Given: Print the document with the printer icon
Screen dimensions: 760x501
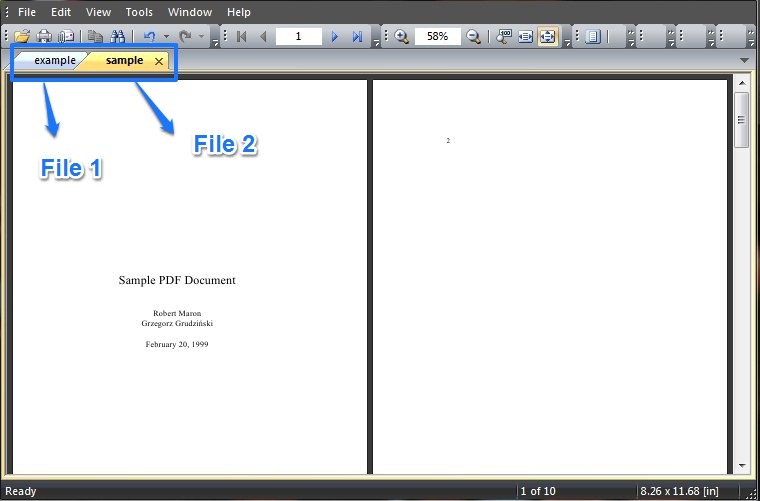Looking at the screenshot, I should pyautogui.click(x=44, y=36).
